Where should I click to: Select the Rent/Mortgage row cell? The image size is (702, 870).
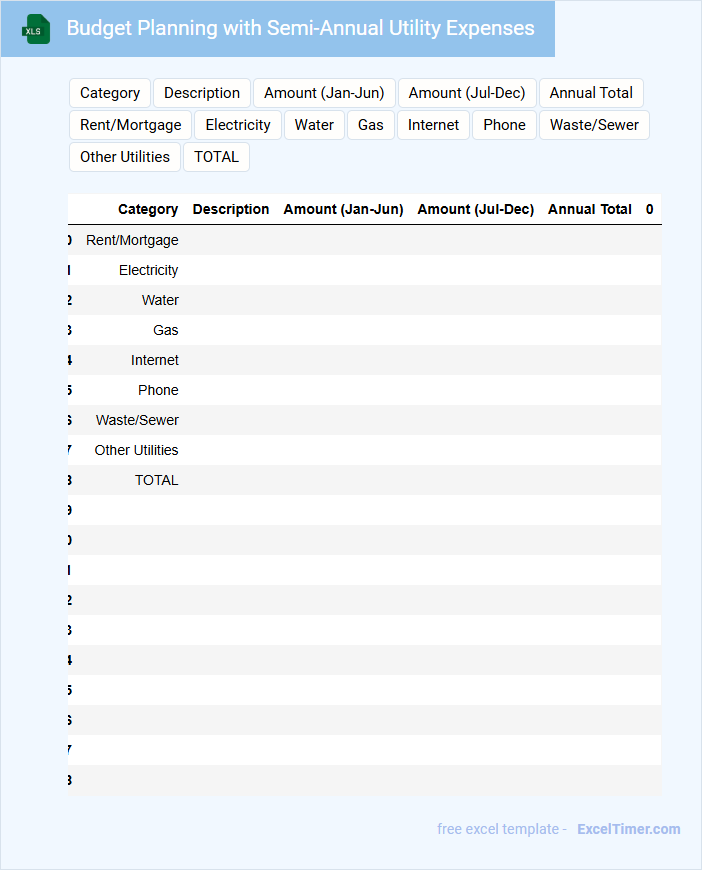(132, 240)
